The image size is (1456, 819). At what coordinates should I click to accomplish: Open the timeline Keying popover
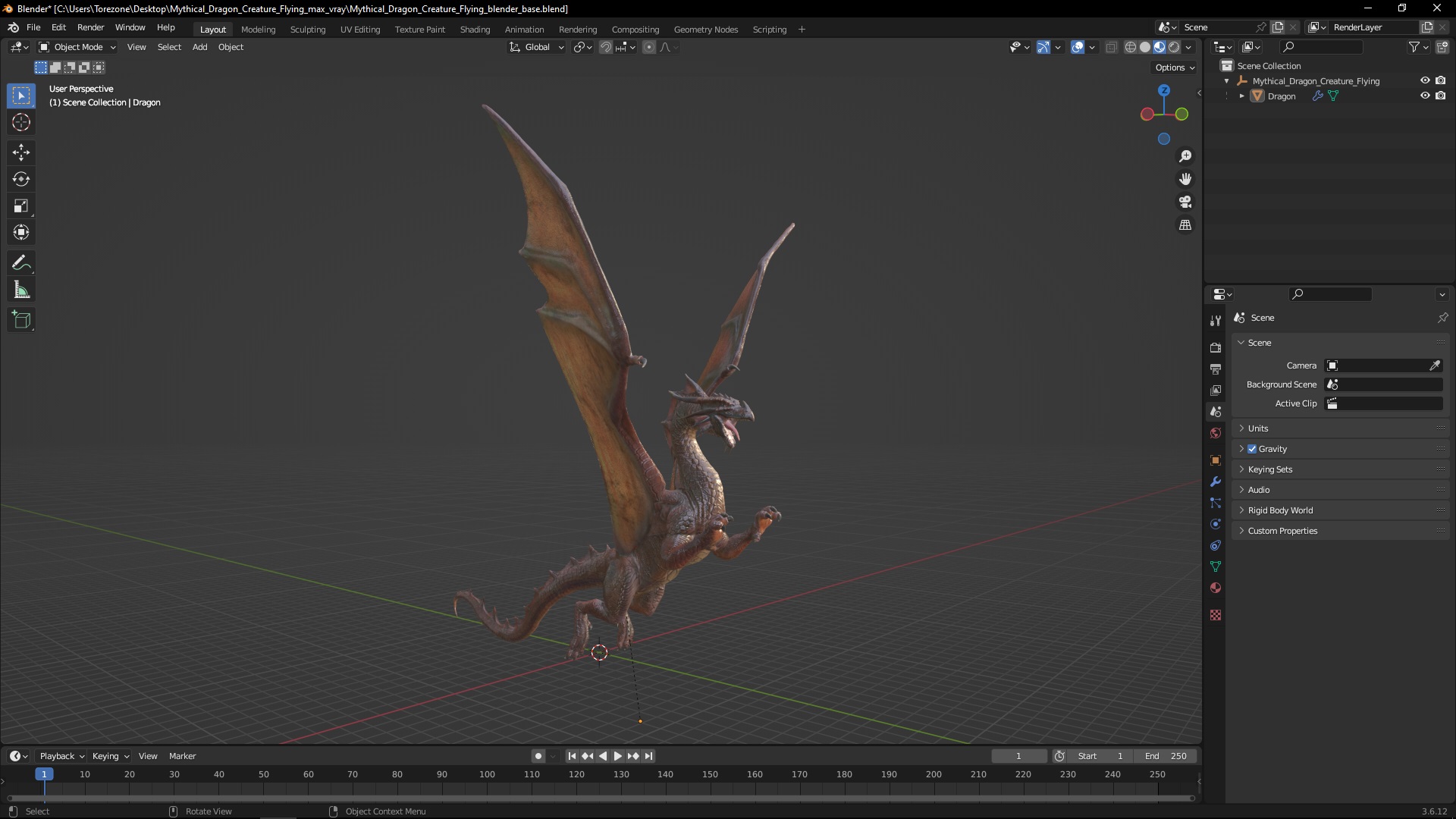pyautogui.click(x=111, y=756)
